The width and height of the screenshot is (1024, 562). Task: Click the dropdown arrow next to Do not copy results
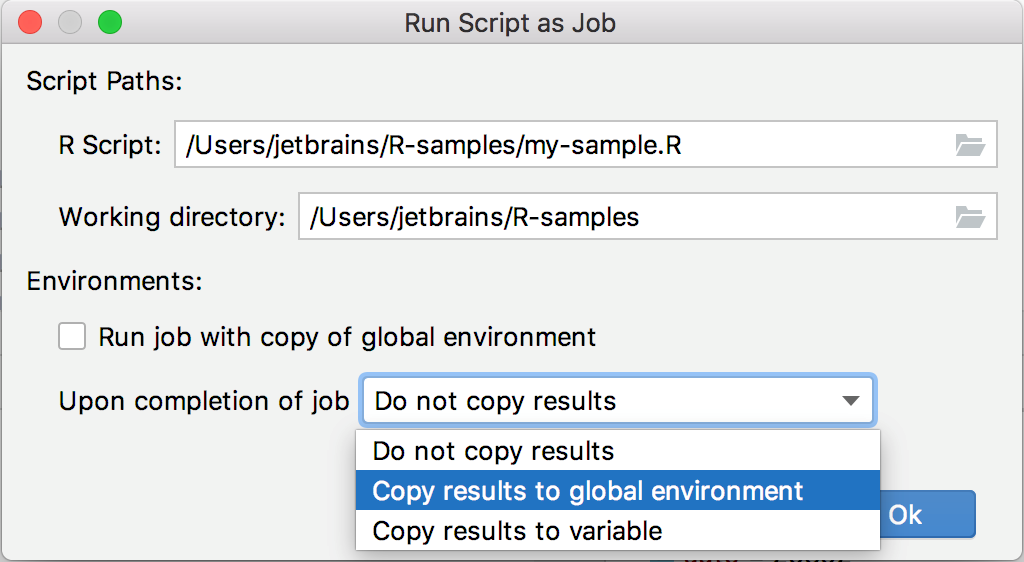[x=850, y=402]
